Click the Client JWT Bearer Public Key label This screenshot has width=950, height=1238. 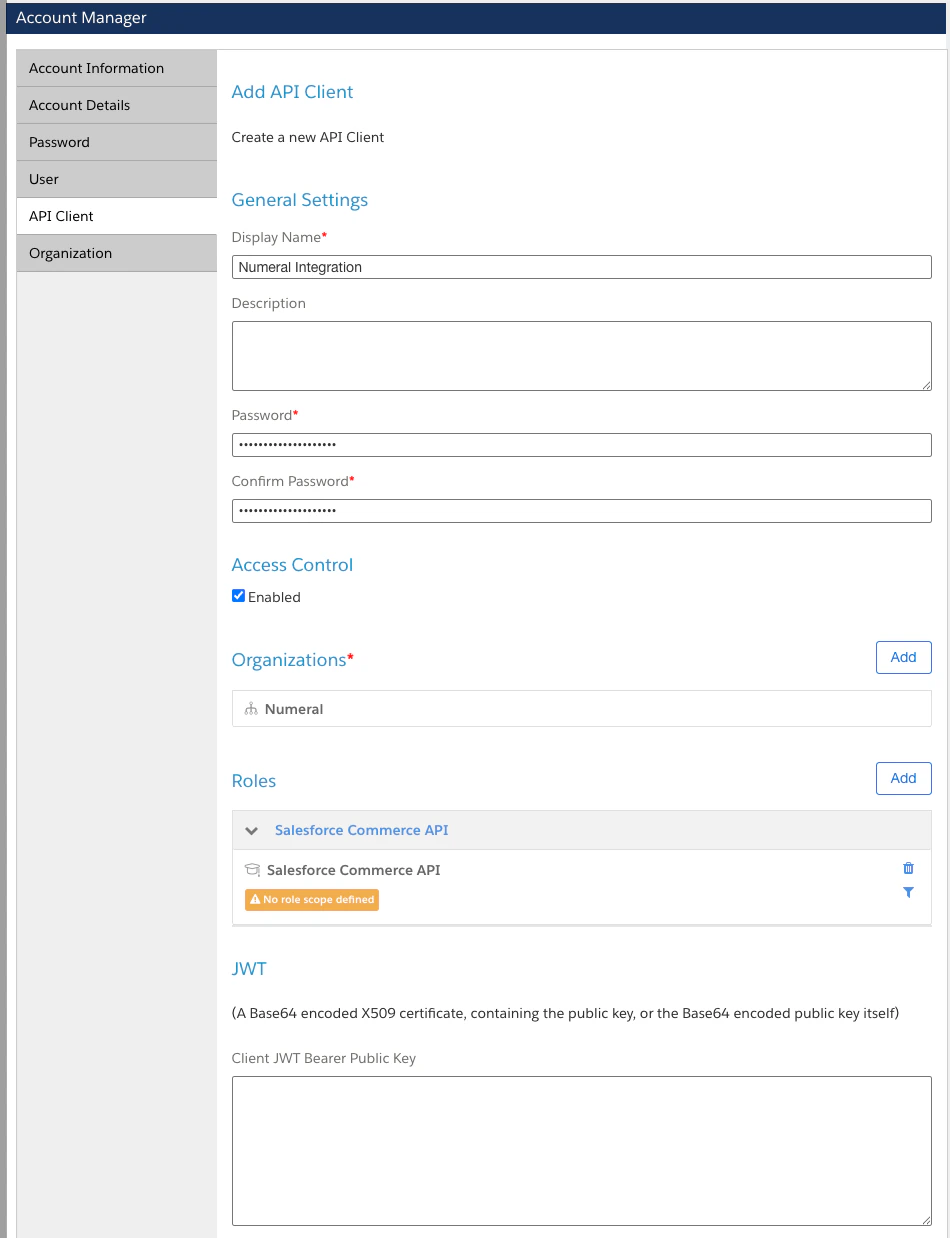(x=323, y=1058)
